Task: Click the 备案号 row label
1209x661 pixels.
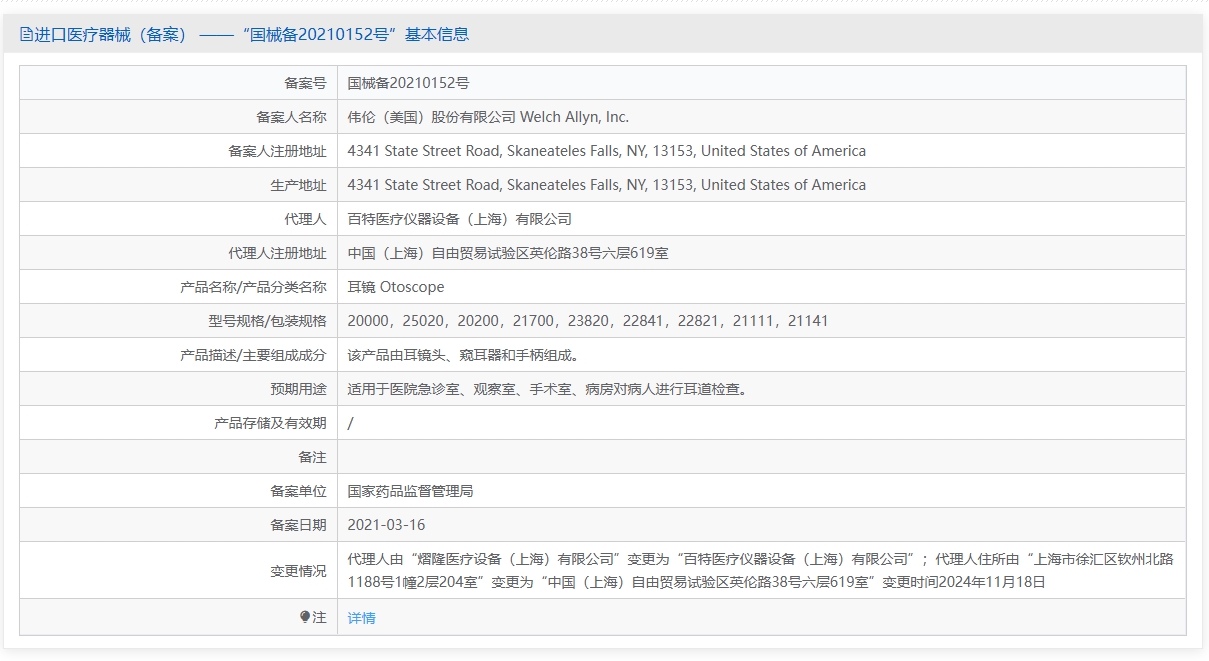Action: 305,83
